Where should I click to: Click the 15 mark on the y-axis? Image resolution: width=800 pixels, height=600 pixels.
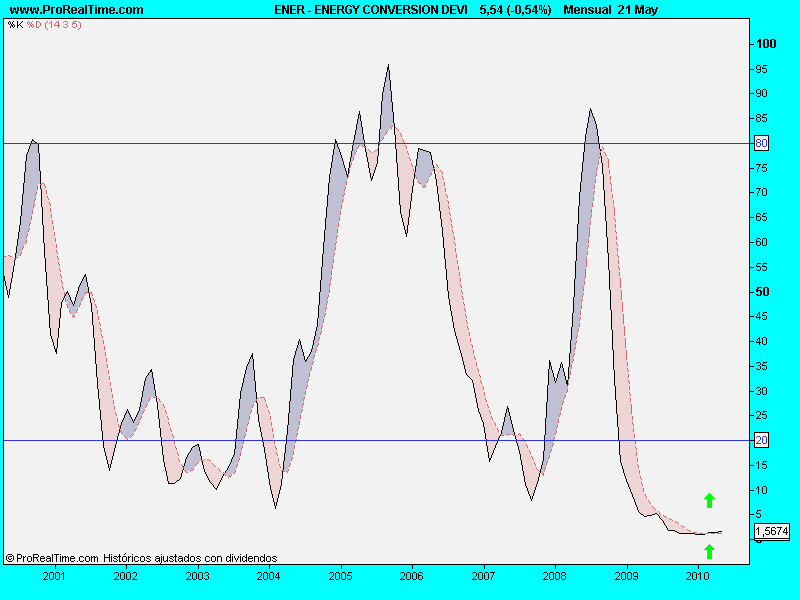pos(761,465)
